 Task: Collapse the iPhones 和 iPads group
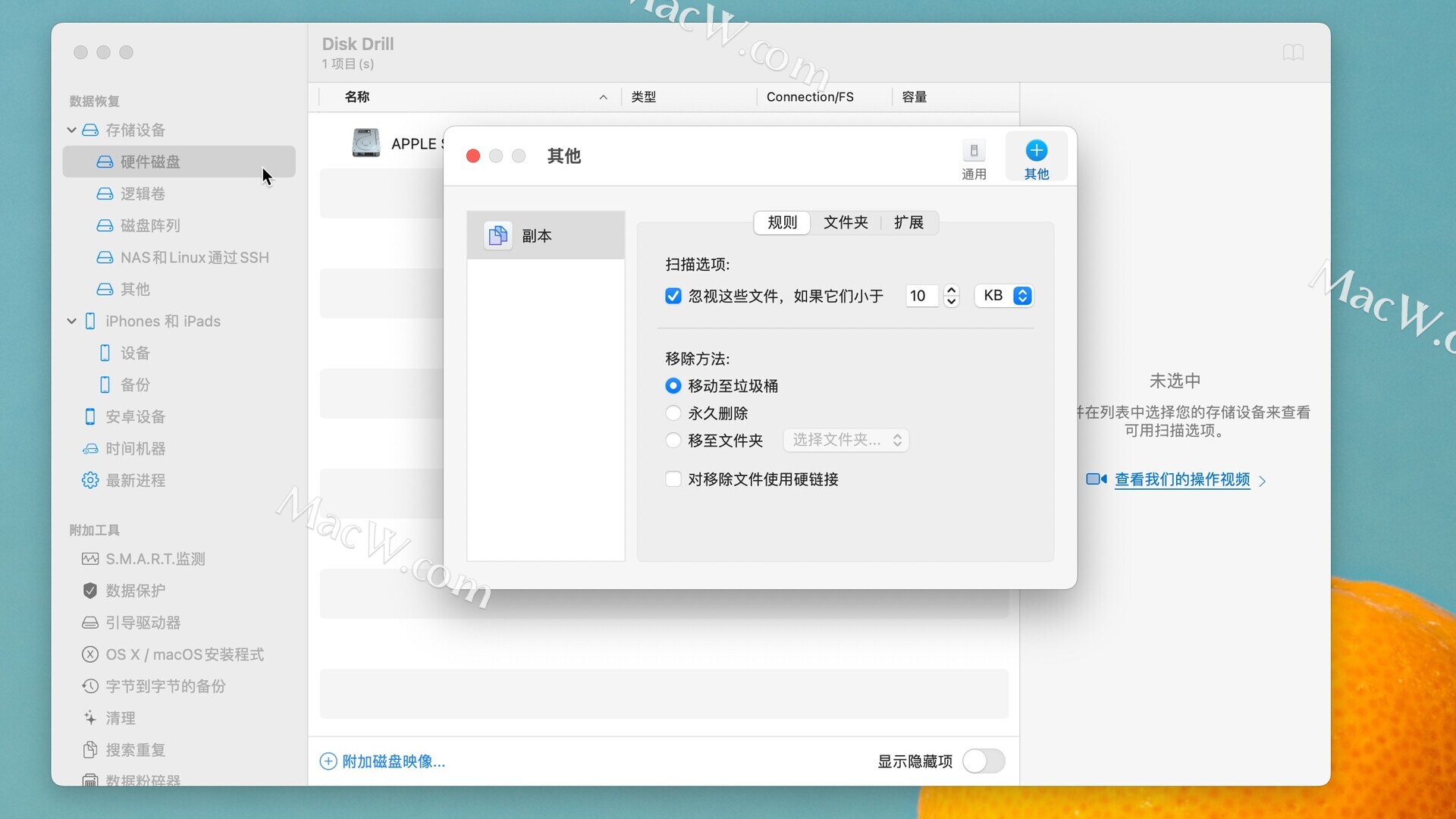click(x=71, y=321)
